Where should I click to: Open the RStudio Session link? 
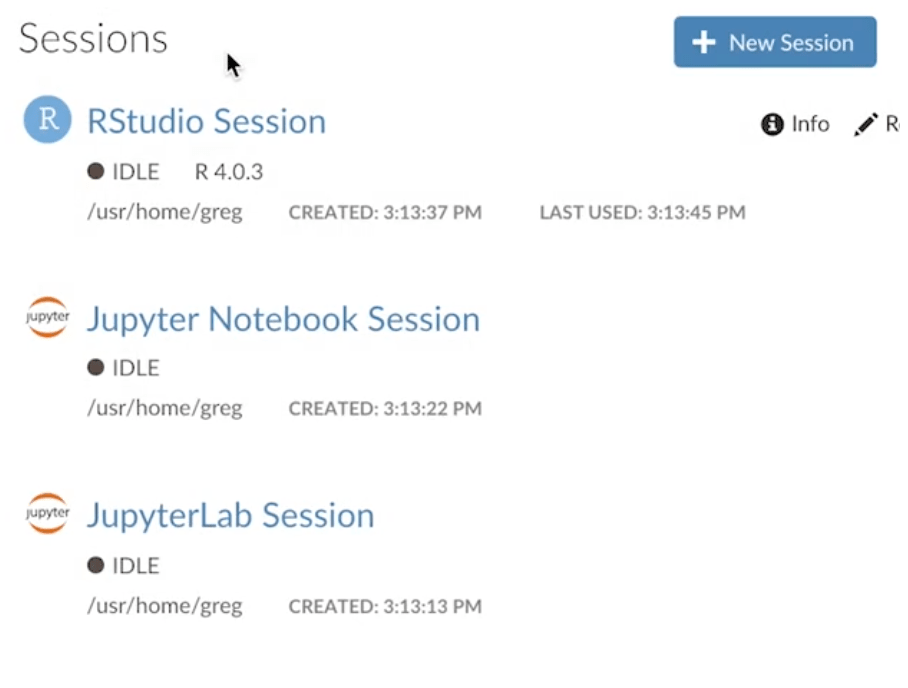(206, 121)
